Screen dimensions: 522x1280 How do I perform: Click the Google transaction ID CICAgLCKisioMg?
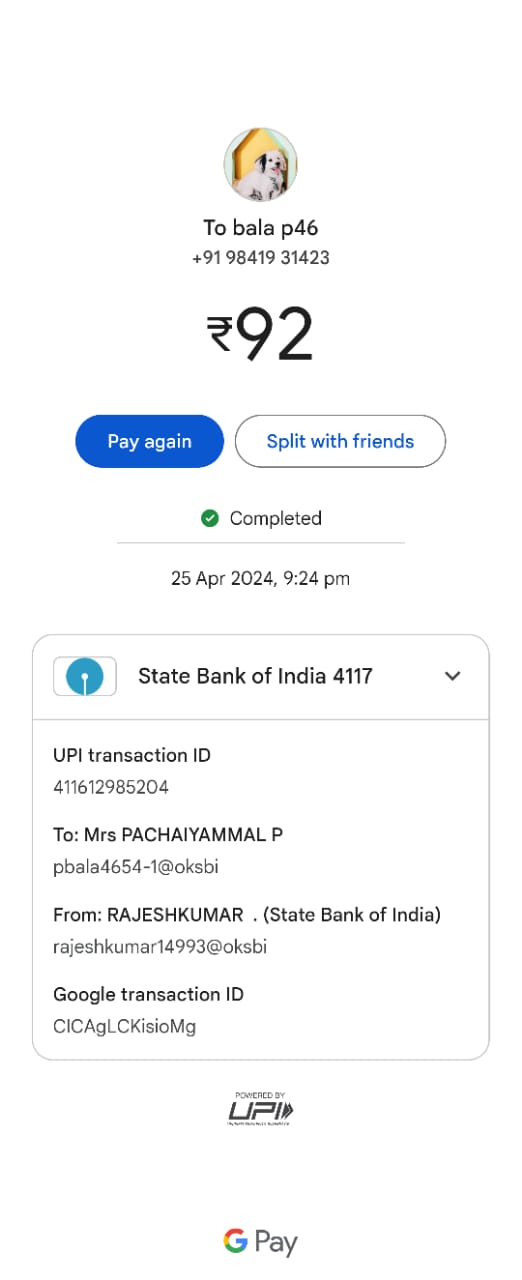[x=125, y=1026]
